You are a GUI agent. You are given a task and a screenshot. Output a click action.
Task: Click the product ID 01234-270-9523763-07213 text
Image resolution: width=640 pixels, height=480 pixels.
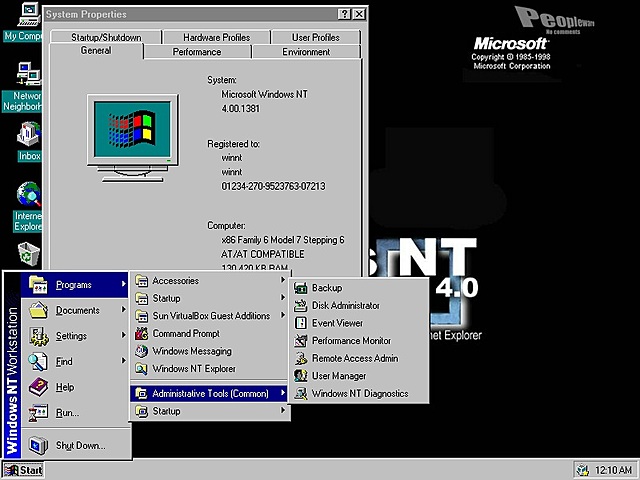point(273,186)
